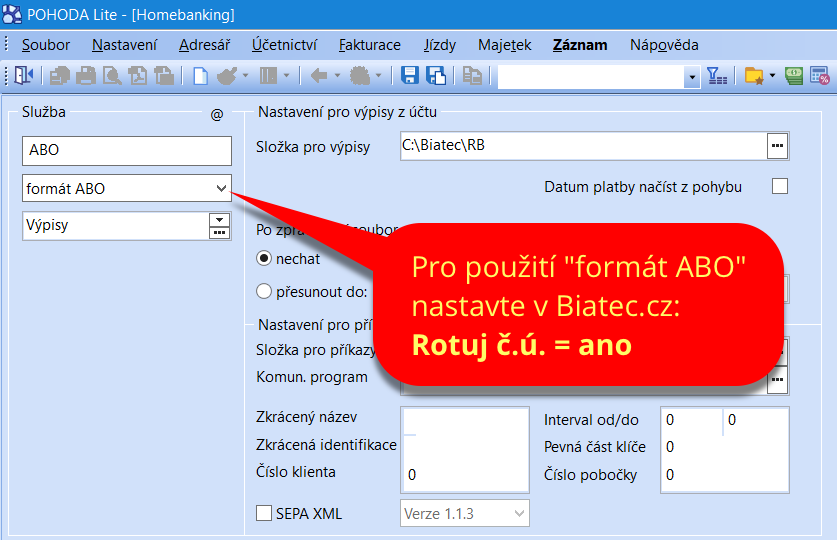The height and width of the screenshot is (540, 837).
Task: Enable the SEPA XML checkbox
Action: click(264, 513)
